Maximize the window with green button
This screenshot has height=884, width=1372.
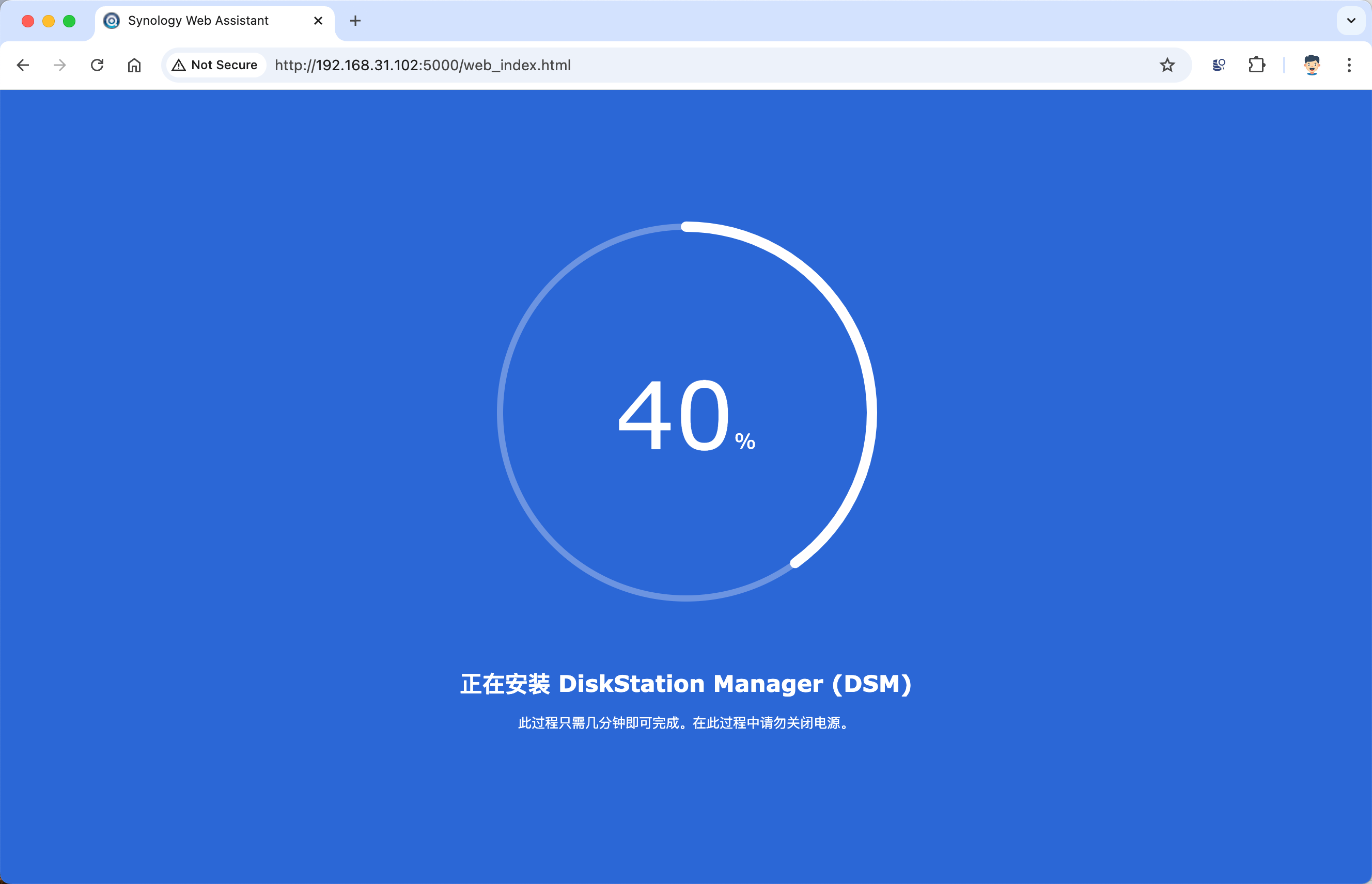[x=70, y=21]
